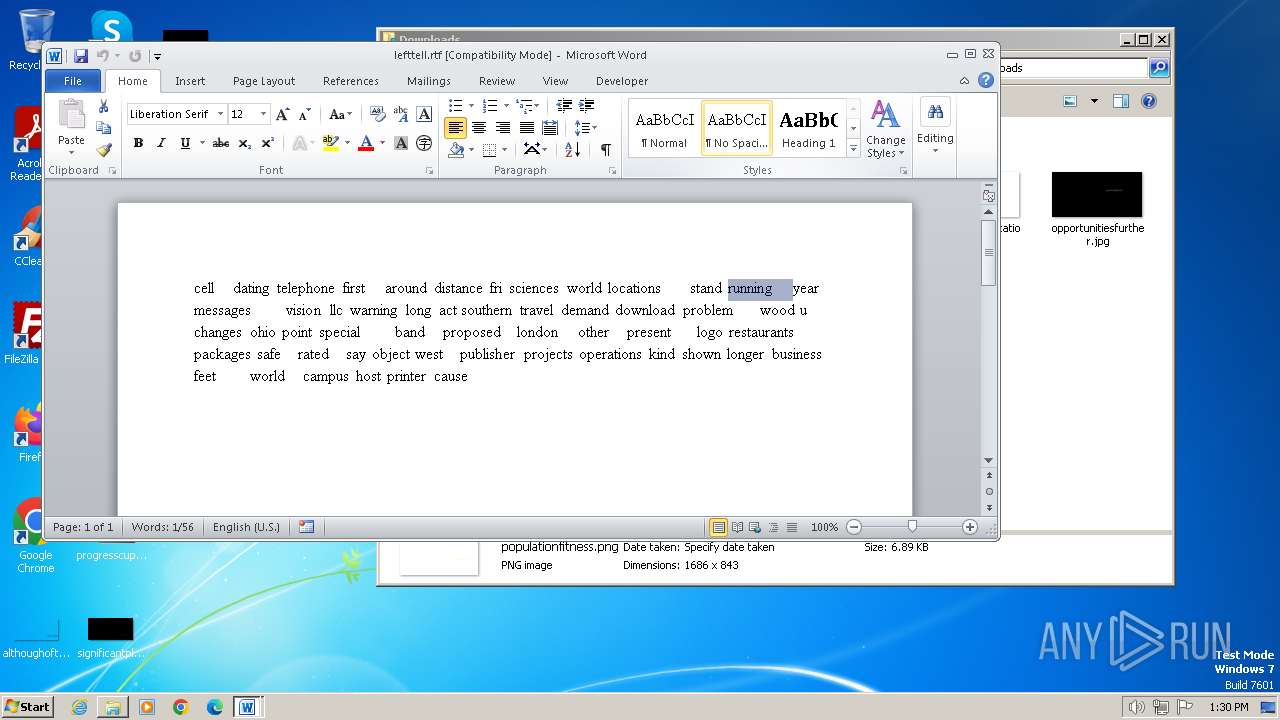1280x720 pixels.
Task: Open Google Chrome from the taskbar
Action: point(181,707)
